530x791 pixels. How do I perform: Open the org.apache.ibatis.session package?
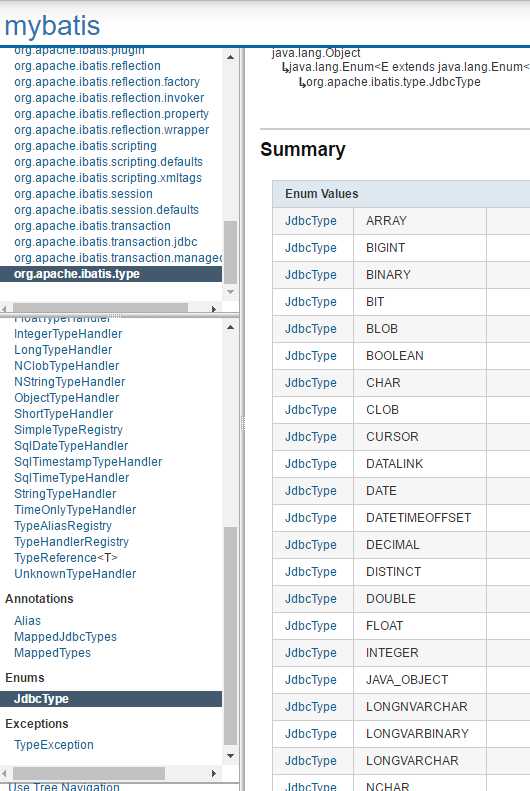tap(83, 194)
